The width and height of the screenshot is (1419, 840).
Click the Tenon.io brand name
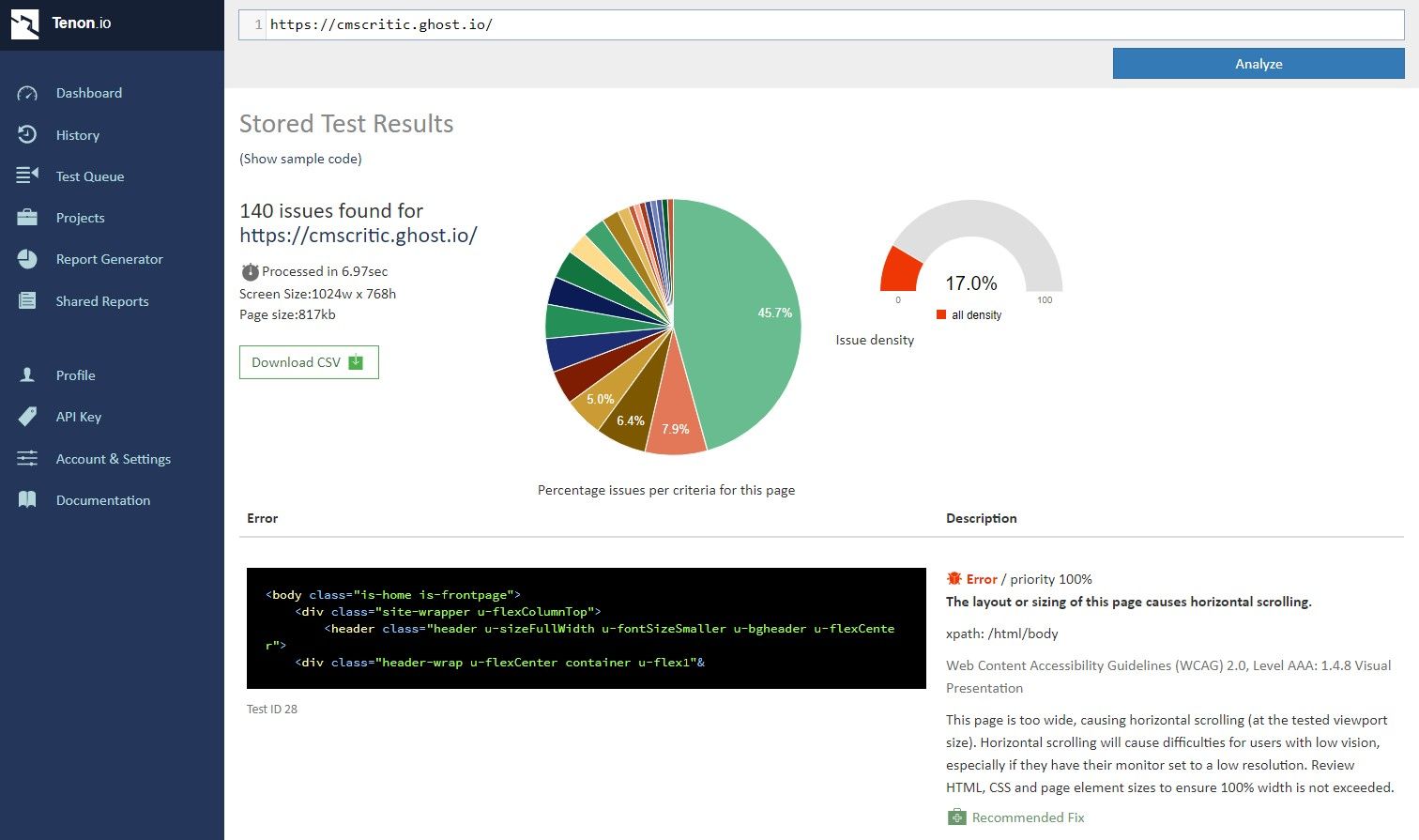point(82,23)
